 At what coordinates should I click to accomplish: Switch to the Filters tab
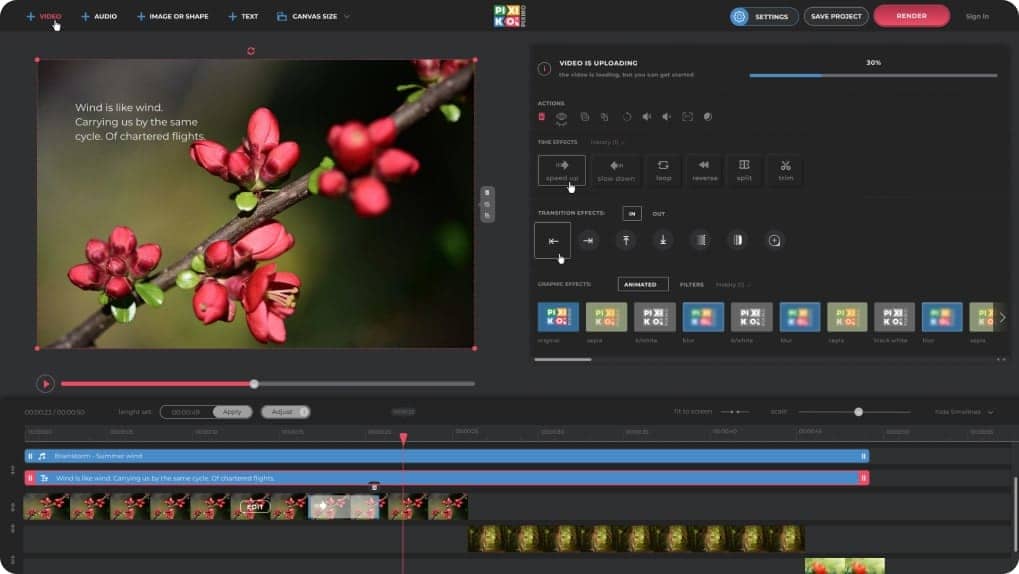coord(692,284)
